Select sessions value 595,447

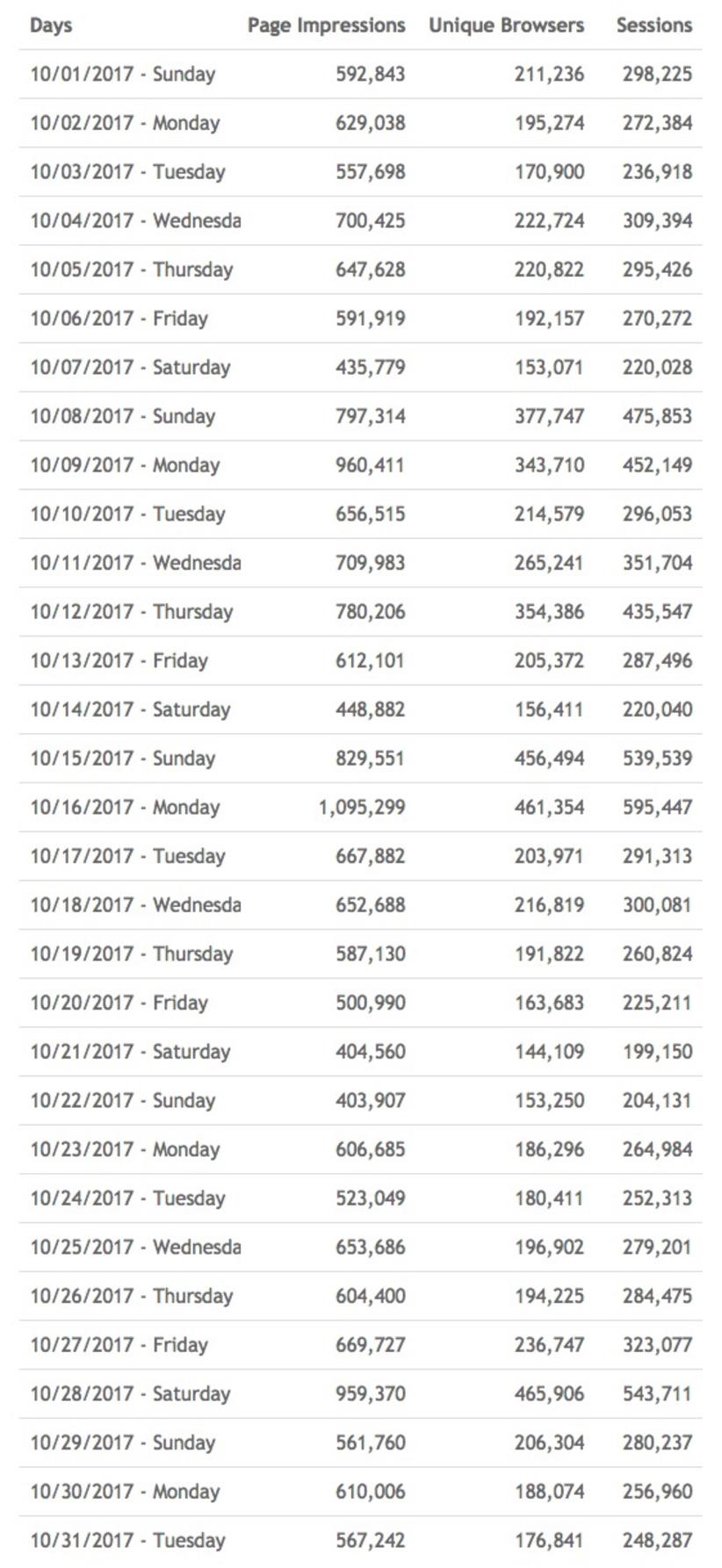tap(657, 807)
